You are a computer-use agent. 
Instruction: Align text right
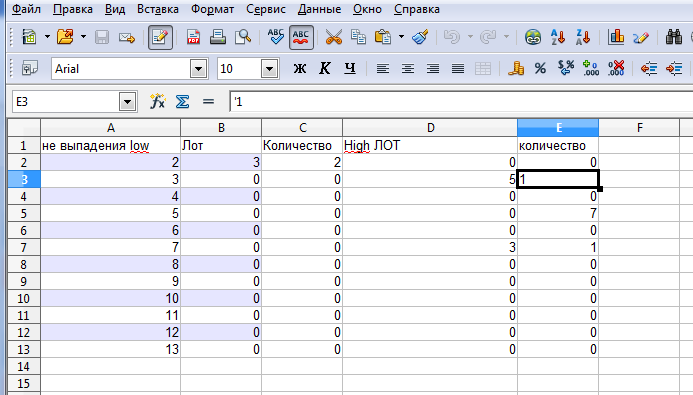tap(433, 68)
